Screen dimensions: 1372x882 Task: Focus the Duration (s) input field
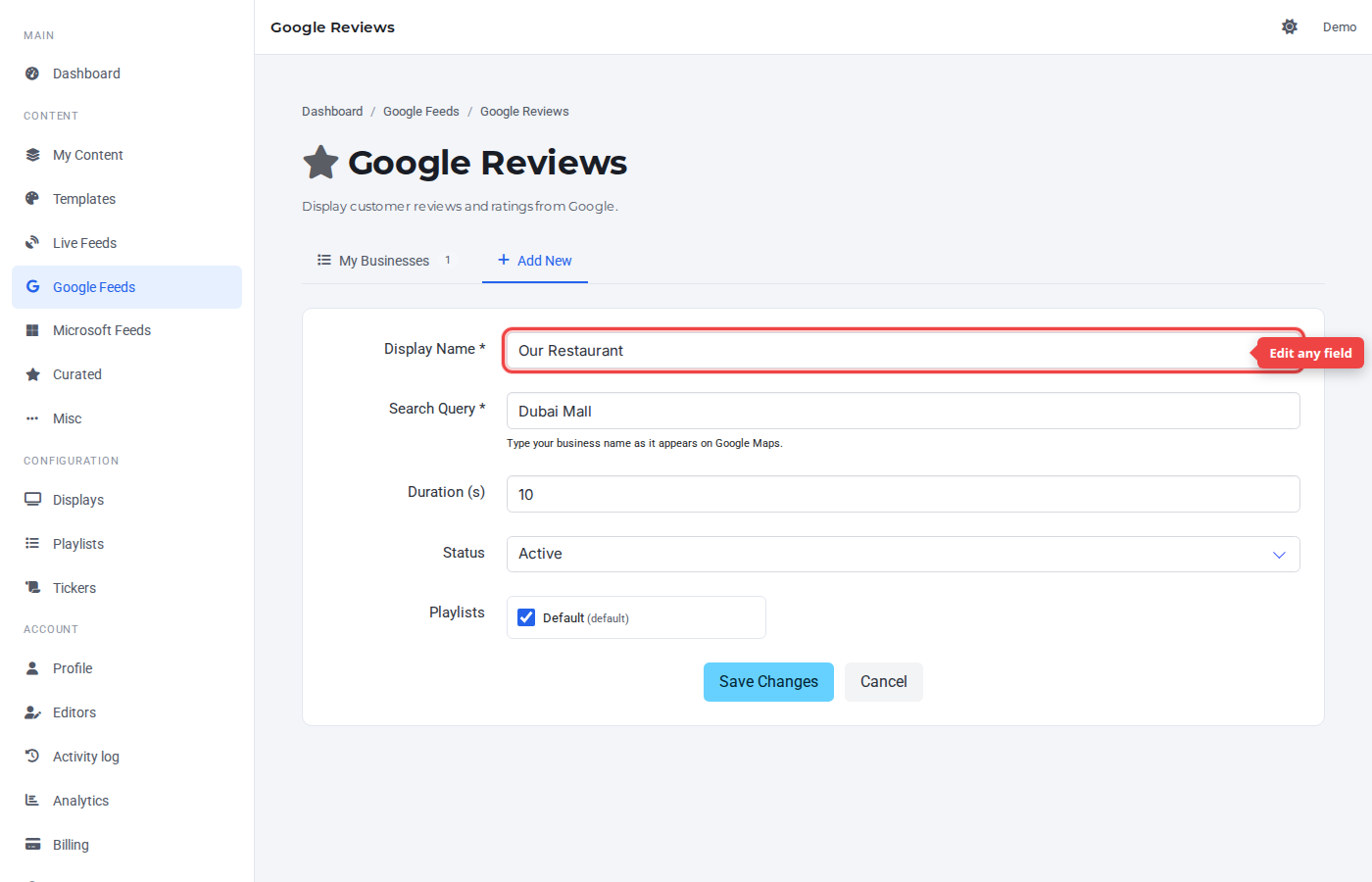(x=904, y=494)
